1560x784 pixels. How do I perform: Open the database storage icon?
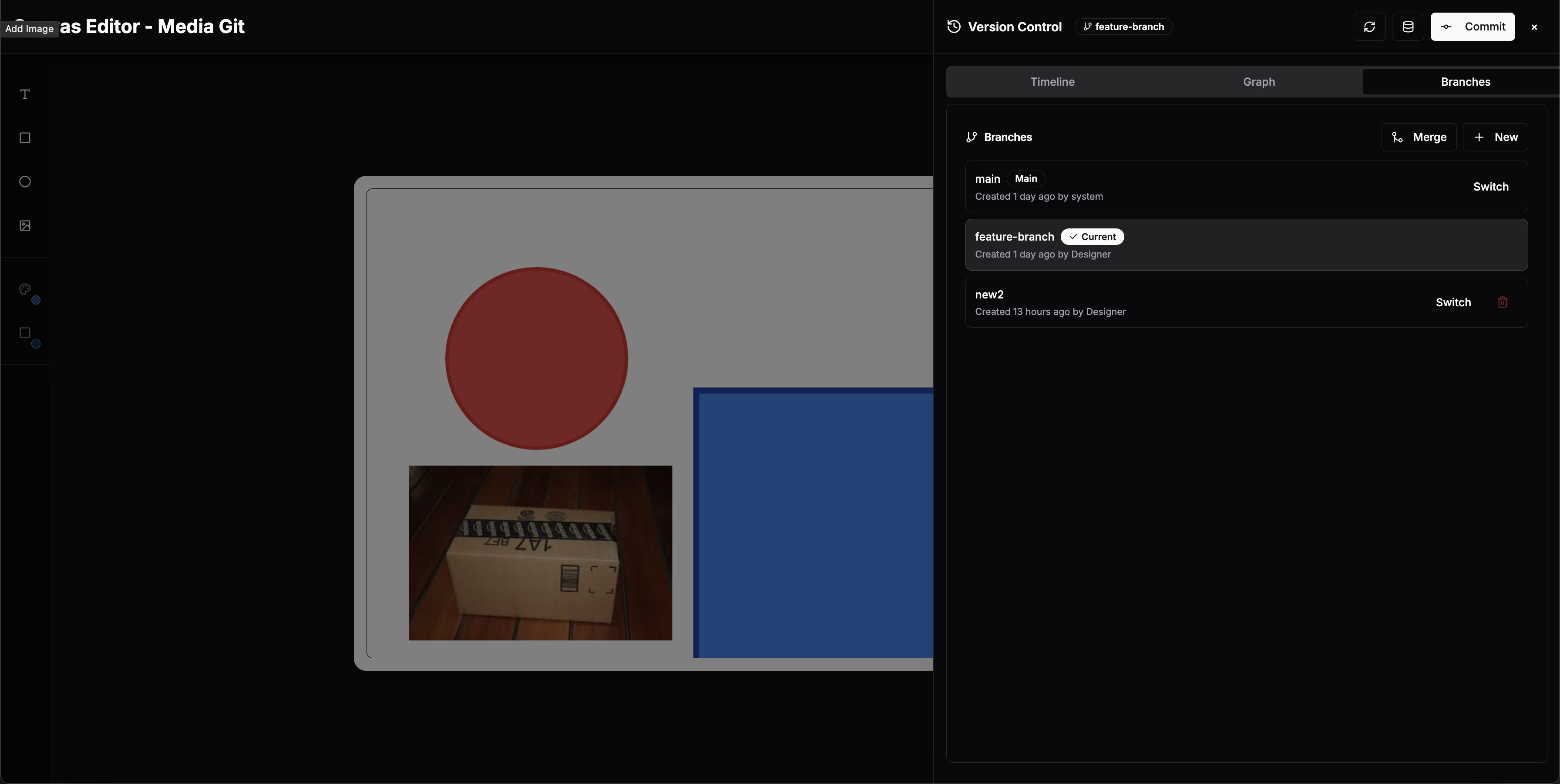click(1408, 27)
